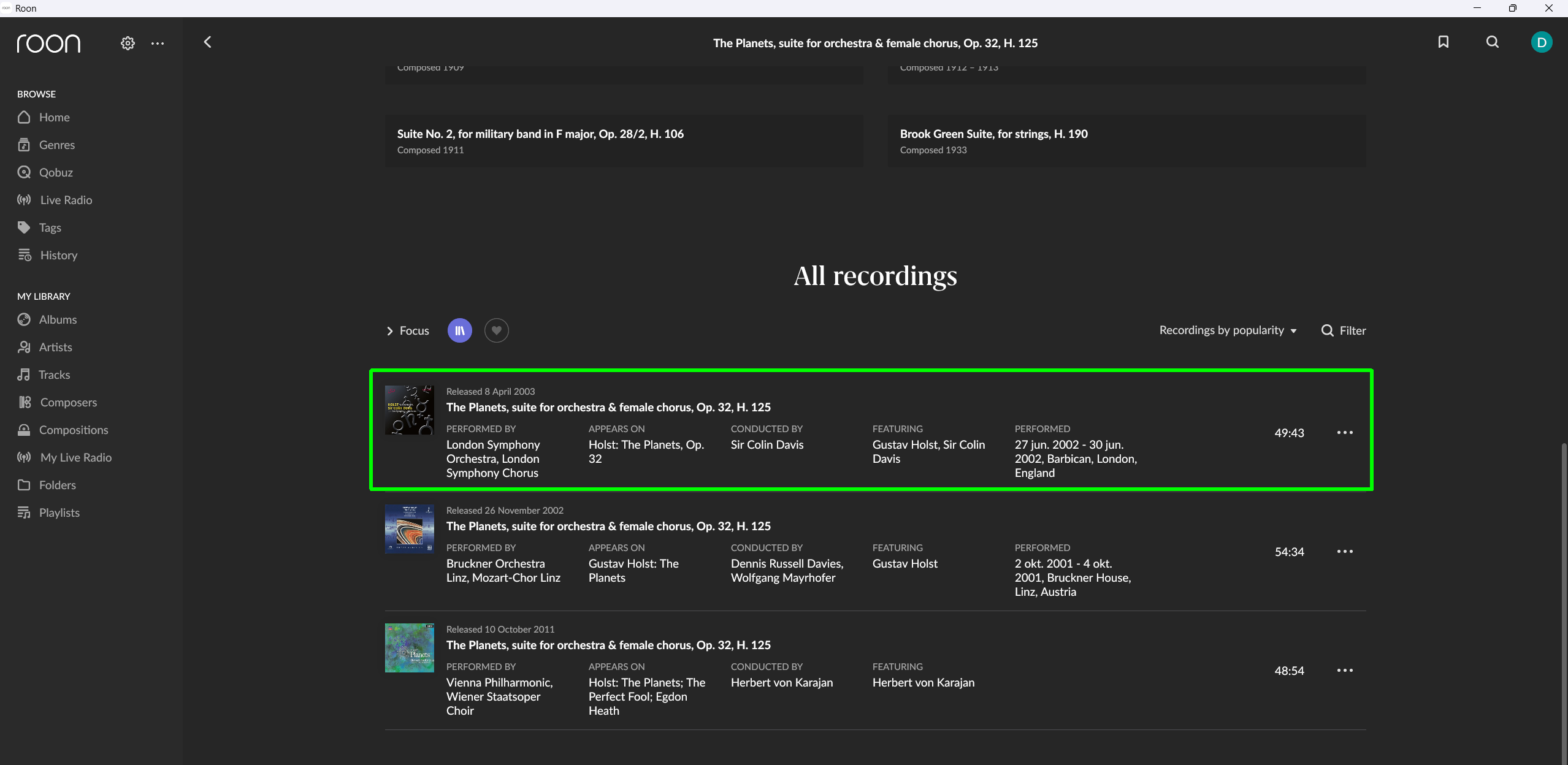
Task: Click the Playlists icon
Action: tap(24, 512)
